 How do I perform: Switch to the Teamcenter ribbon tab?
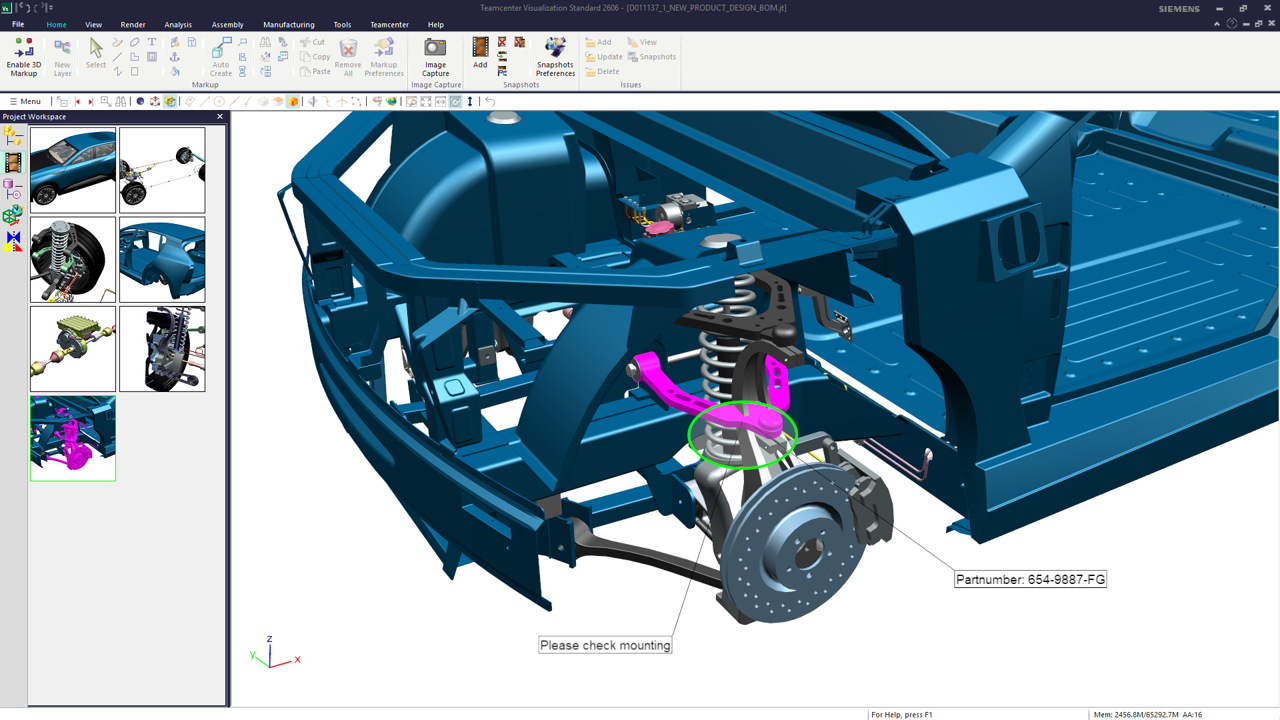click(x=389, y=24)
